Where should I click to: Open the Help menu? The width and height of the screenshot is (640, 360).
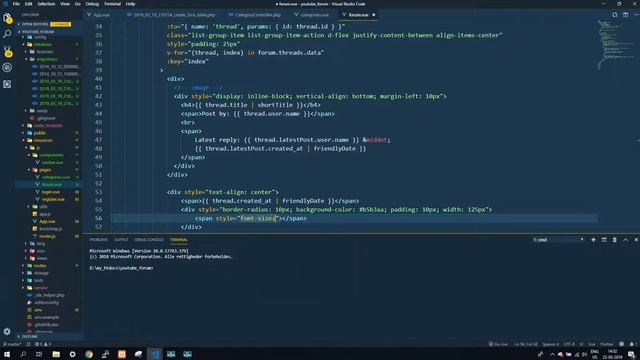pos(130,4)
